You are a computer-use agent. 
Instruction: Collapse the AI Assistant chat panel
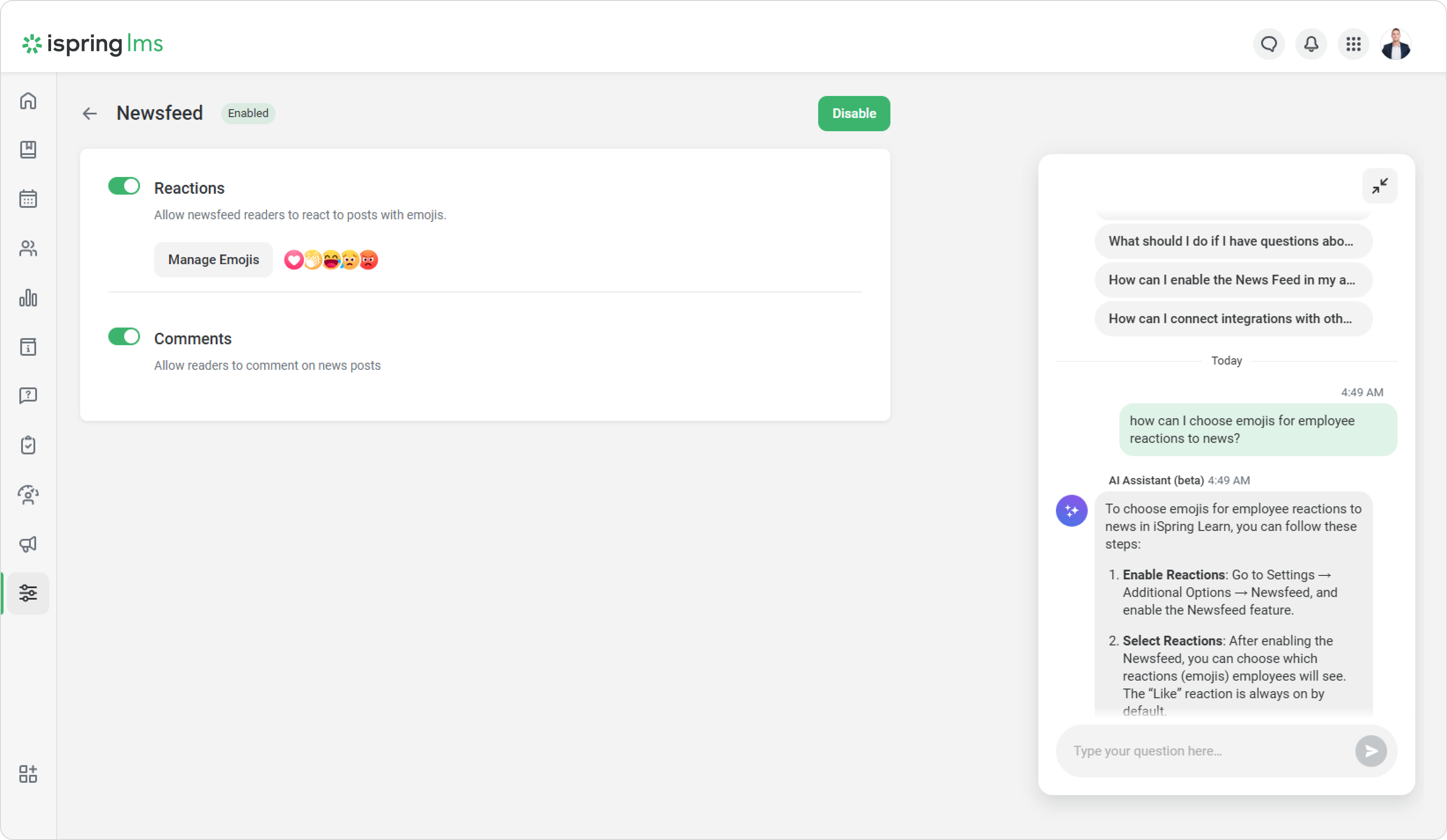tap(1380, 186)
